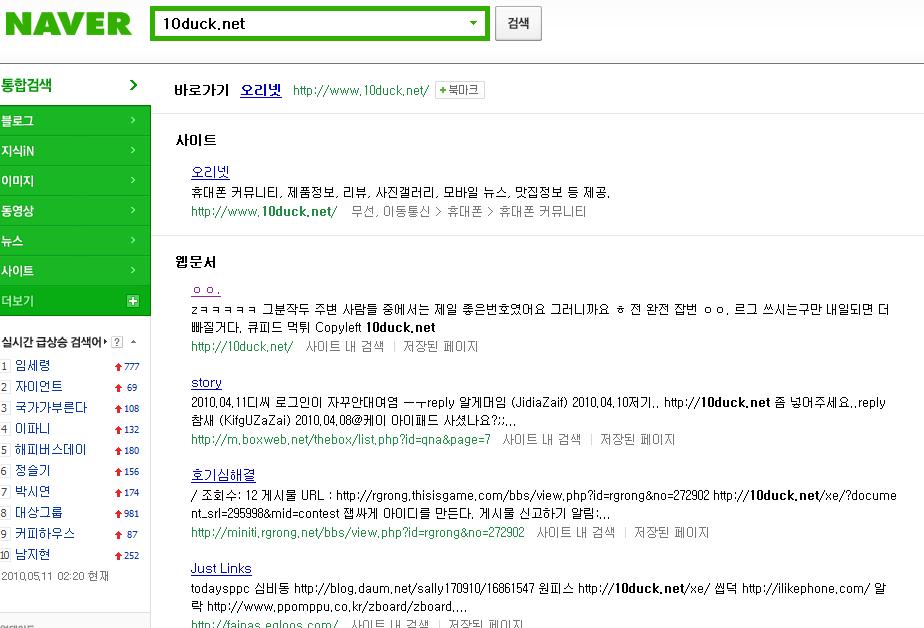
Task: Open 저장된 페이지 for the 10duck.net result
Action: tap(440, 346)
